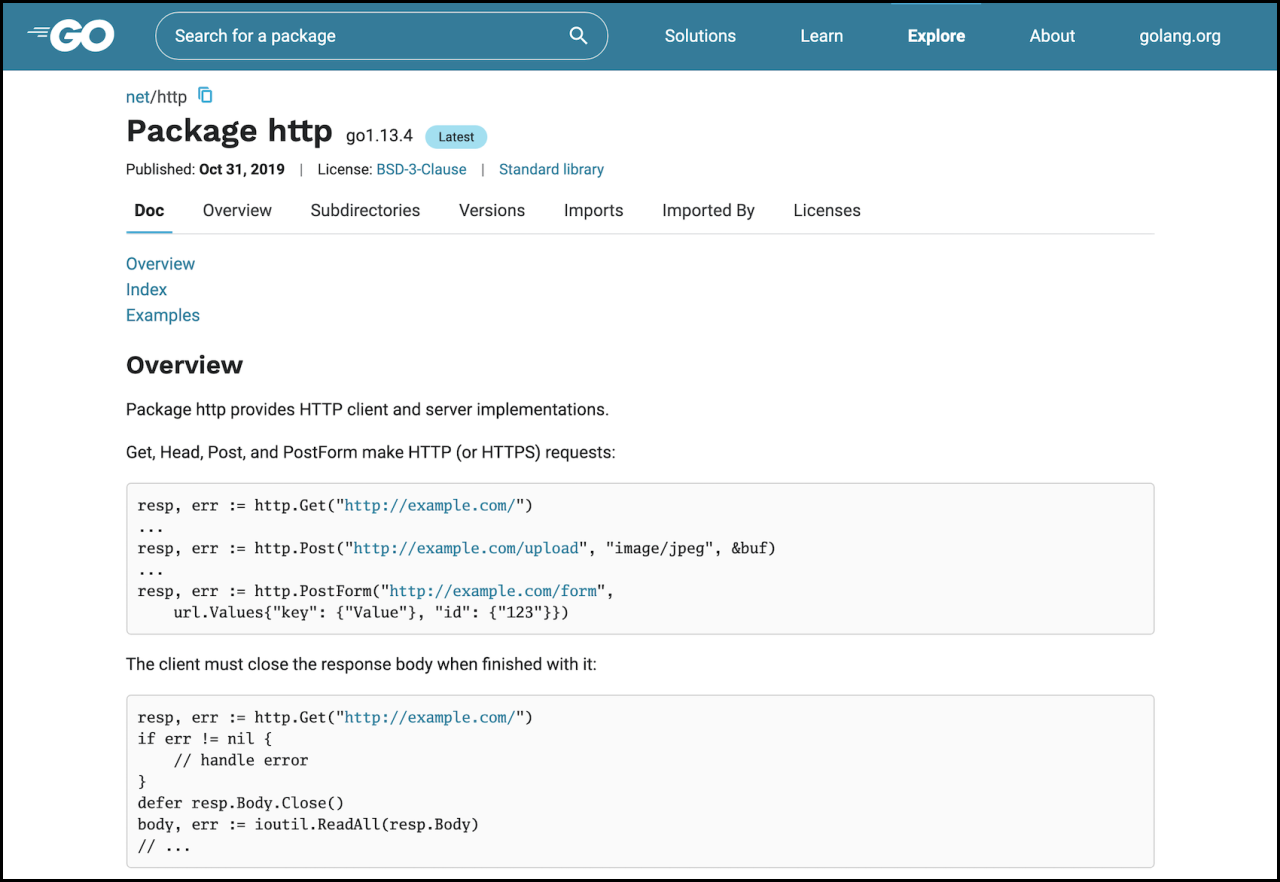Image resolution: width=1280 pixels, height=882 pixels.
Task: Open the Subdirectories tab
Action: pos(364,210)
